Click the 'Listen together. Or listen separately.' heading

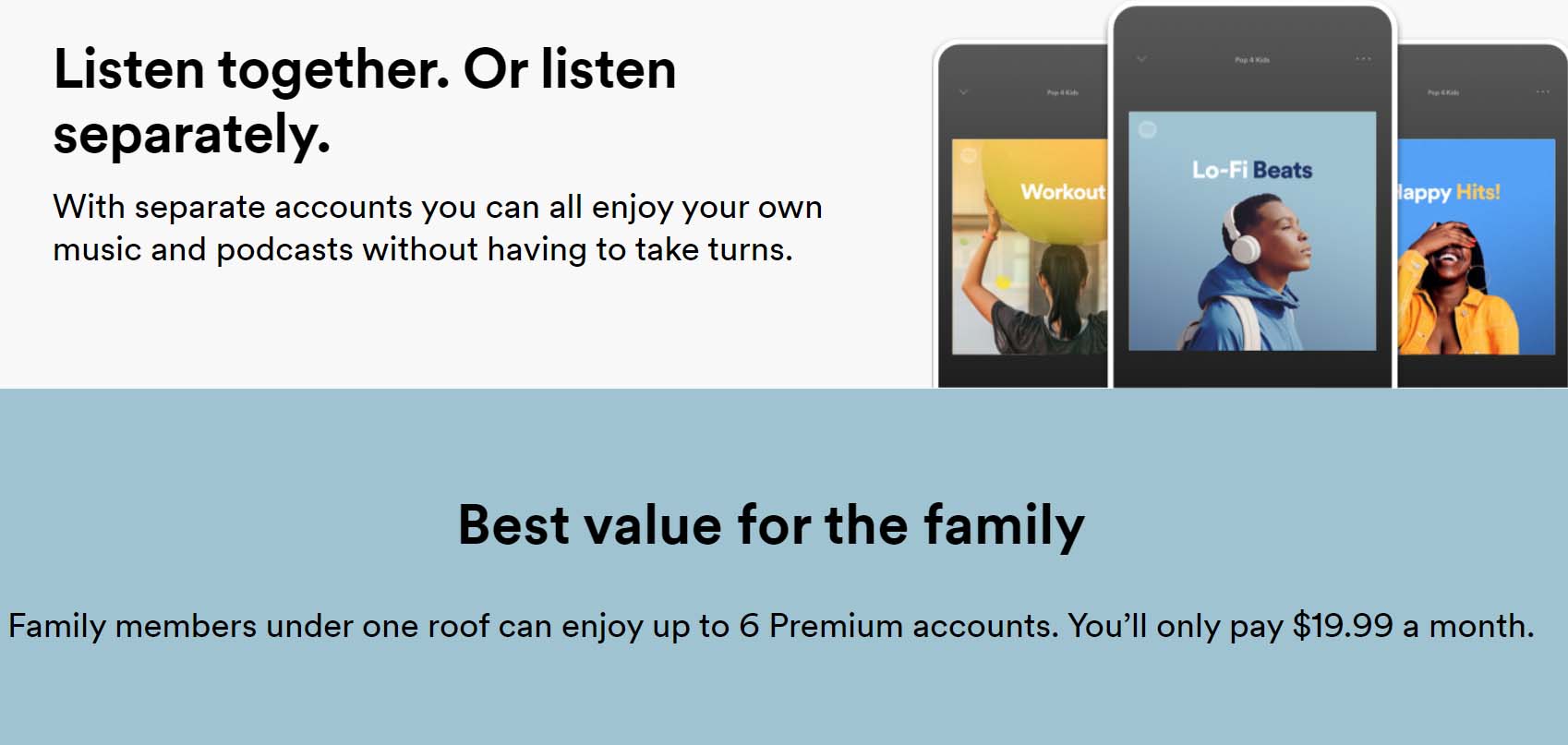coord(365,102)
